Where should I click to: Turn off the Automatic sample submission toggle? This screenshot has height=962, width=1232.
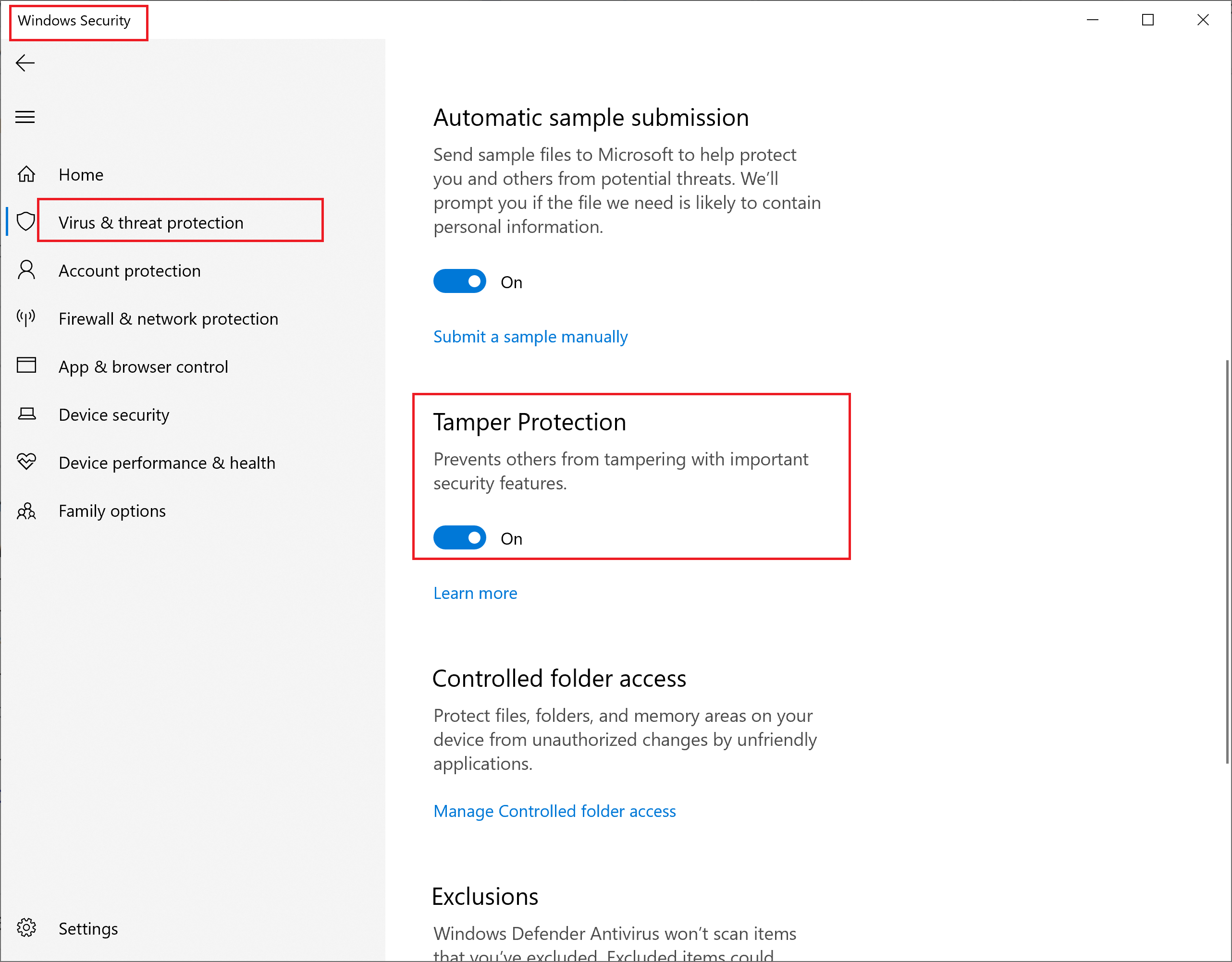[459, 281]
